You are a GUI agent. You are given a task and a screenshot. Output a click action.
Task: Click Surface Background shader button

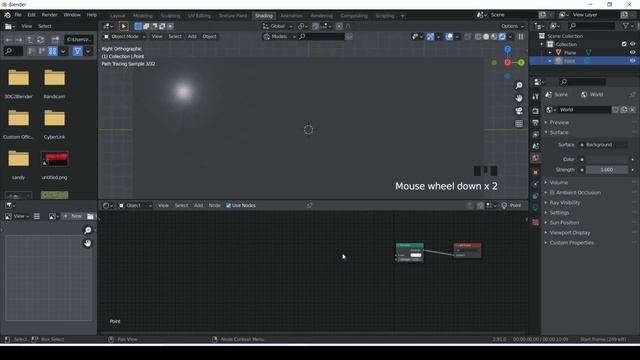[603, 145]
